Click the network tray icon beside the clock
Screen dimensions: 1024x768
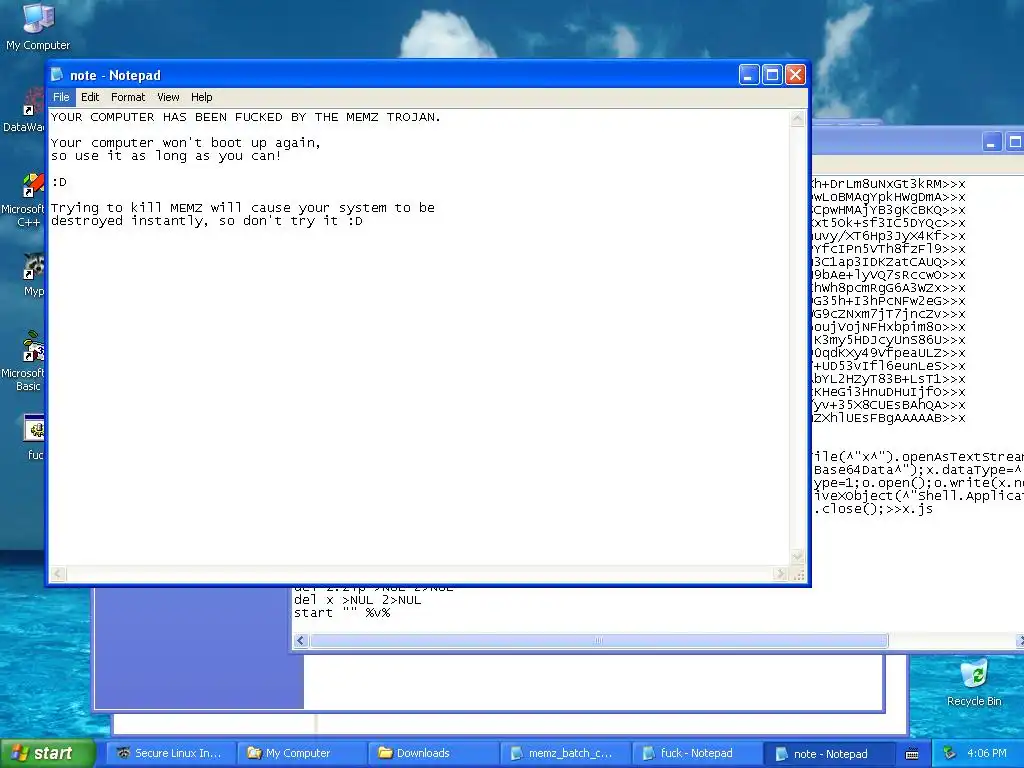tap(950, 753)
